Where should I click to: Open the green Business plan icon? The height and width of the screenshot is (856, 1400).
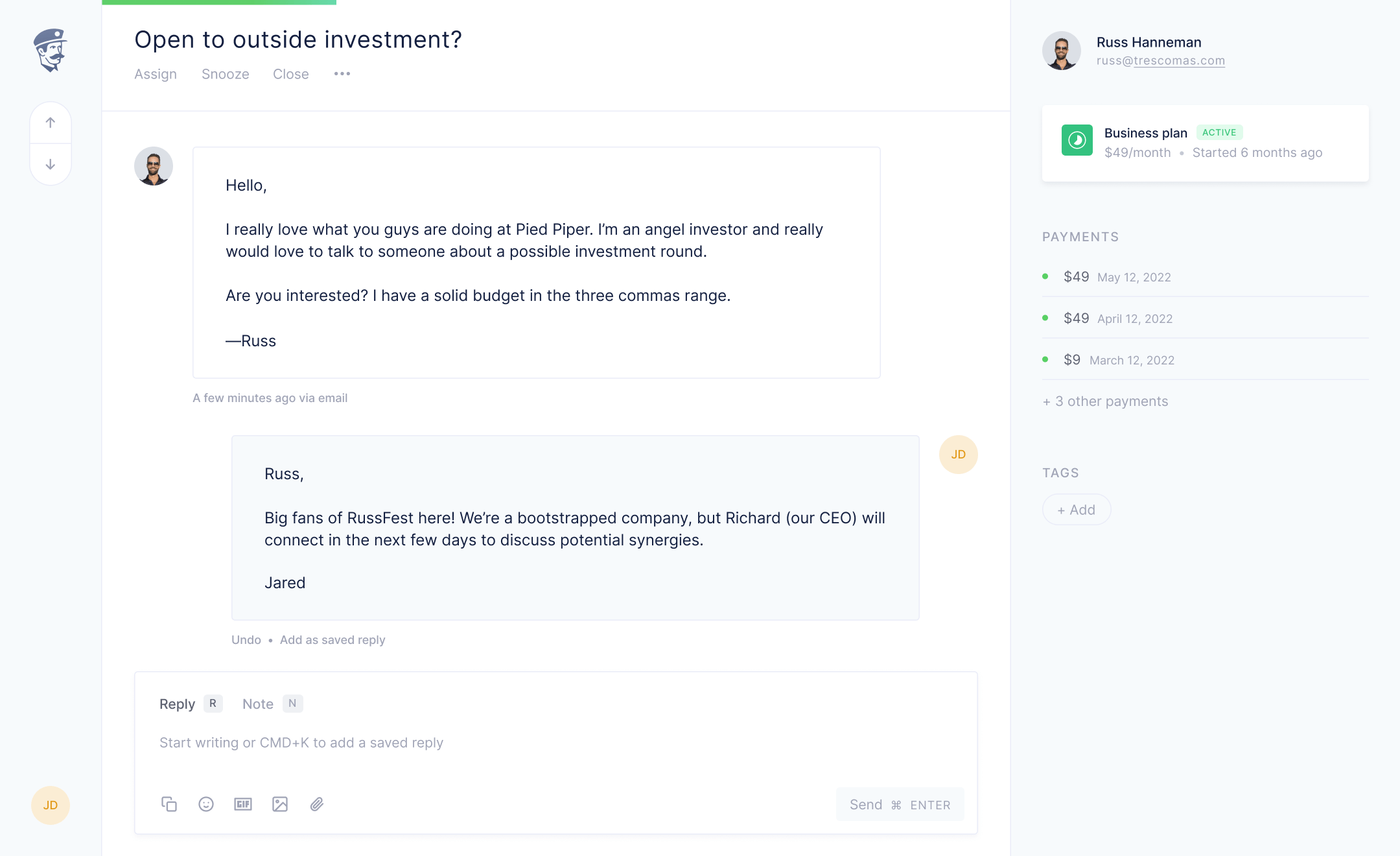click(1077, 140)
